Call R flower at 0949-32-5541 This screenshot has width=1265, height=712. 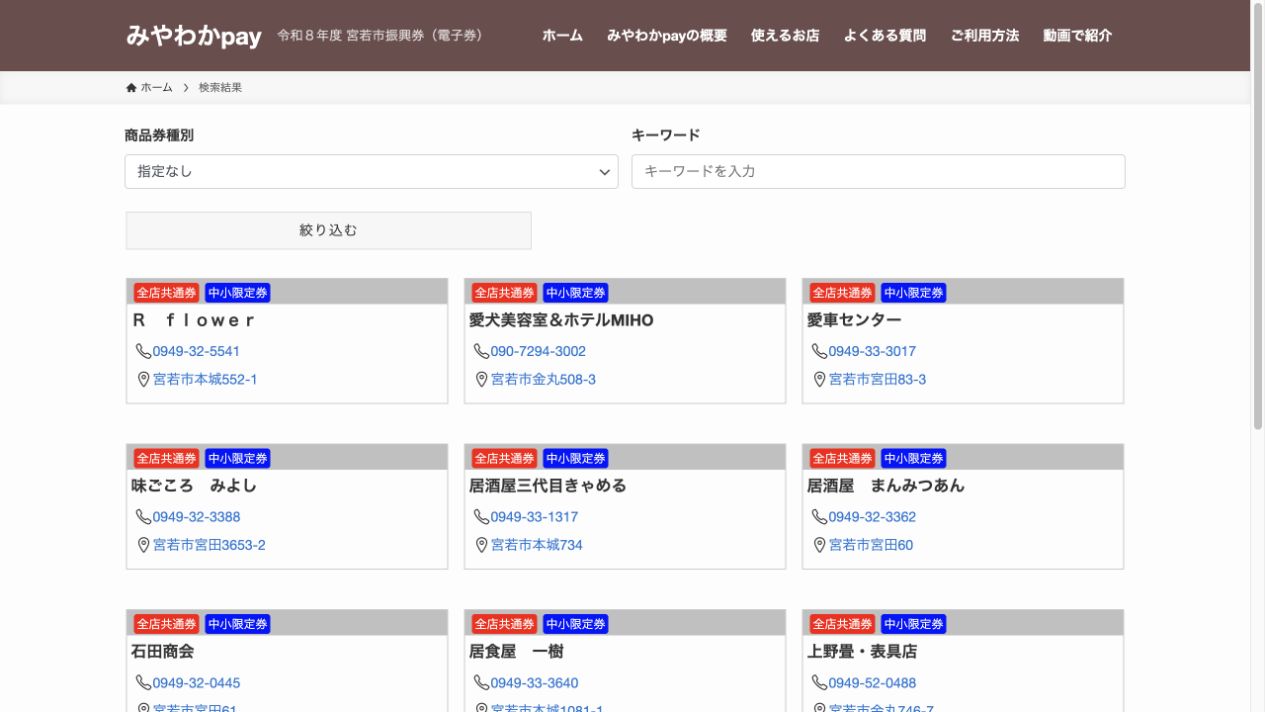tap(196, 351)
